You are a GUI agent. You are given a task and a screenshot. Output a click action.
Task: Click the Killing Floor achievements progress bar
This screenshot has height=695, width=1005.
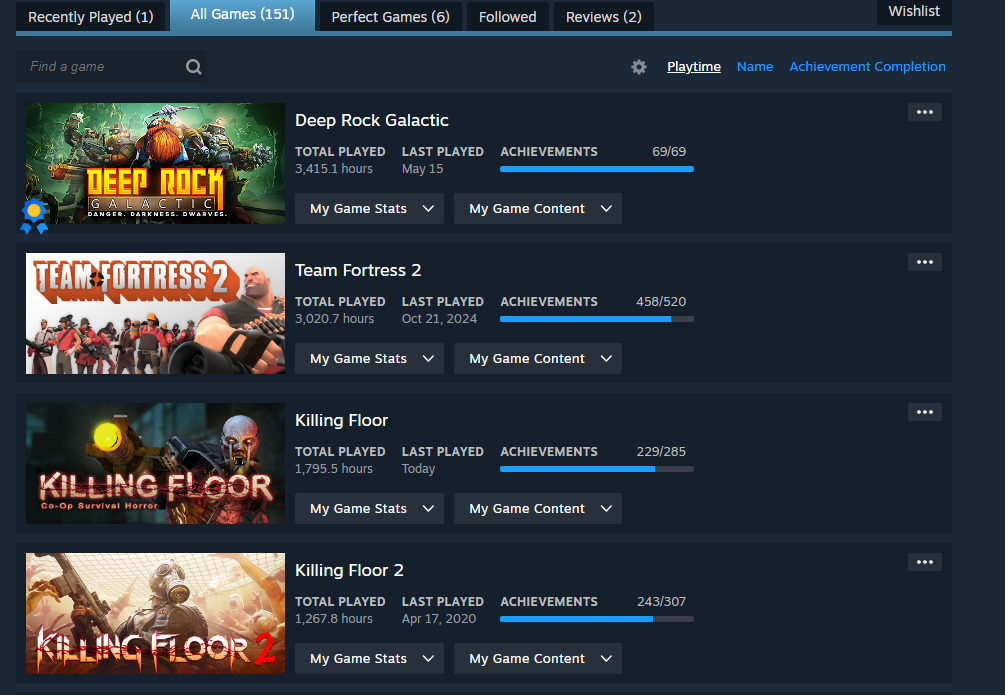point(597,469)
